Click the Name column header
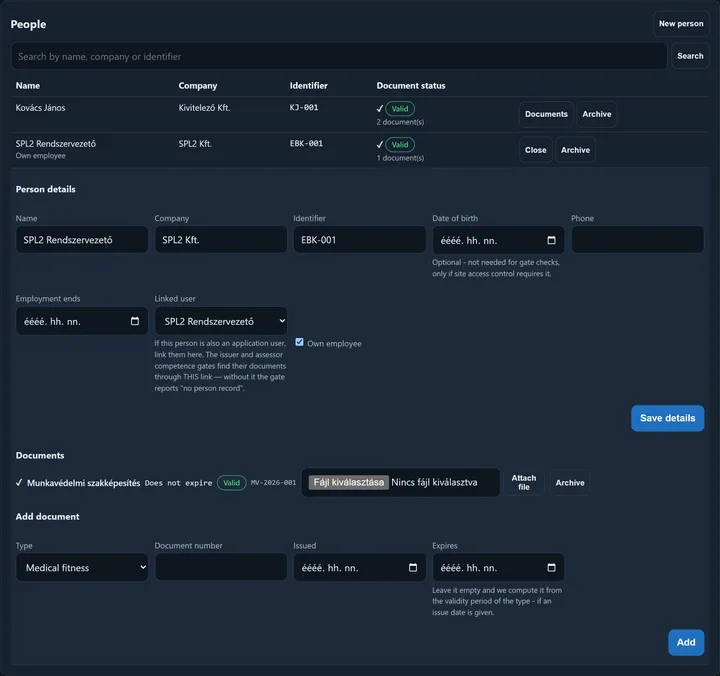The height and width of the screenshot is (676, 720). 28,85
